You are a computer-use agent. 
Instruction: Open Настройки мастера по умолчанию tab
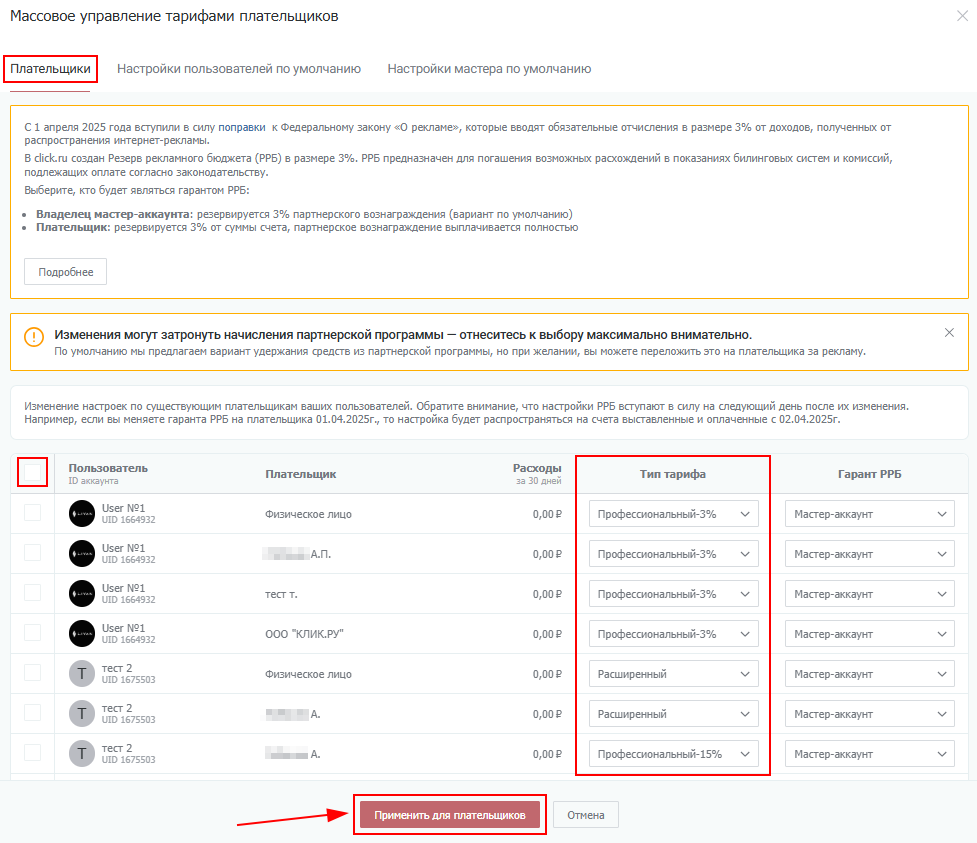click(489, 69)
